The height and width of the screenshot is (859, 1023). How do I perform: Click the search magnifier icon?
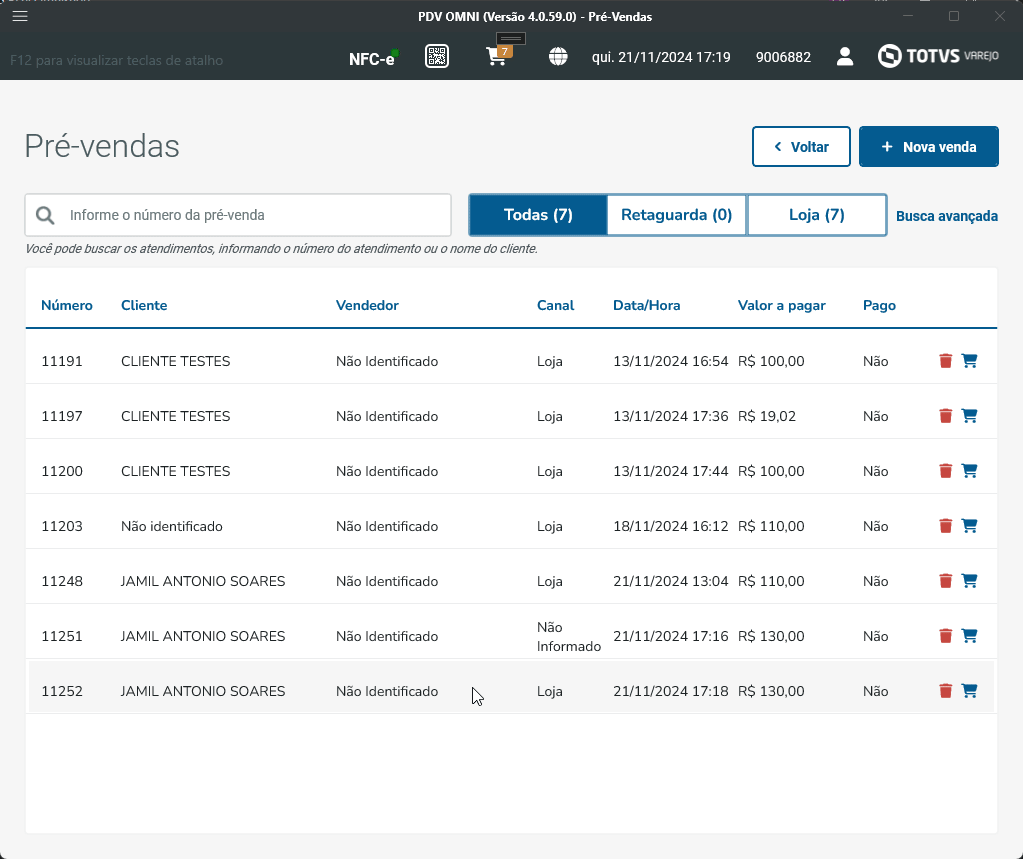click(x=45, y=215)
